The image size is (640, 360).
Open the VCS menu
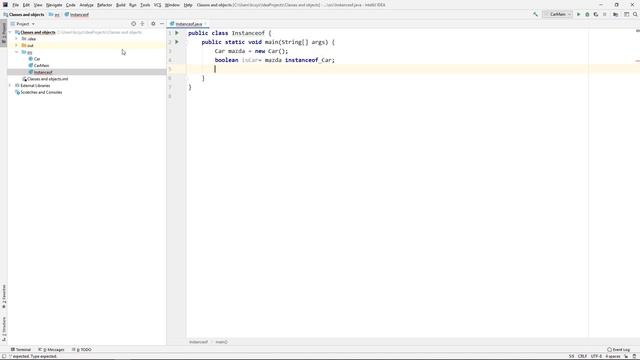(157, 5)
